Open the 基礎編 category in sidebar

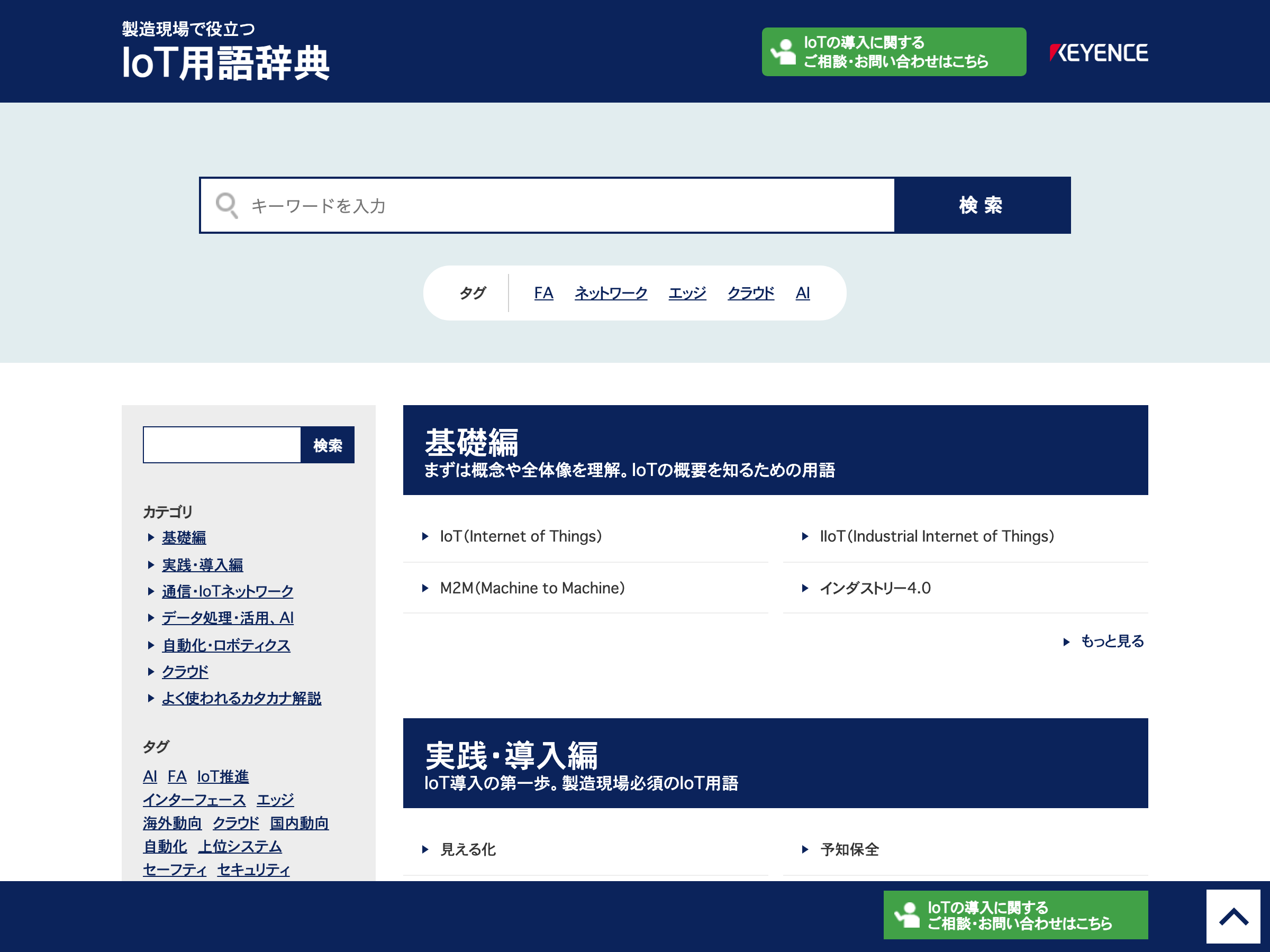point(184,538)
